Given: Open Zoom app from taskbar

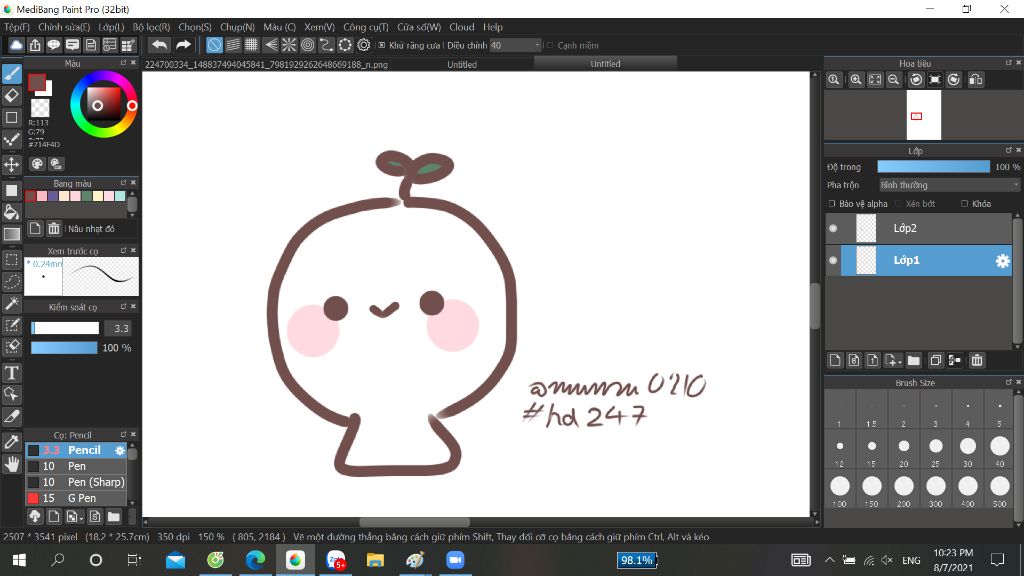Looking at the screenshot, I should 455,560.
